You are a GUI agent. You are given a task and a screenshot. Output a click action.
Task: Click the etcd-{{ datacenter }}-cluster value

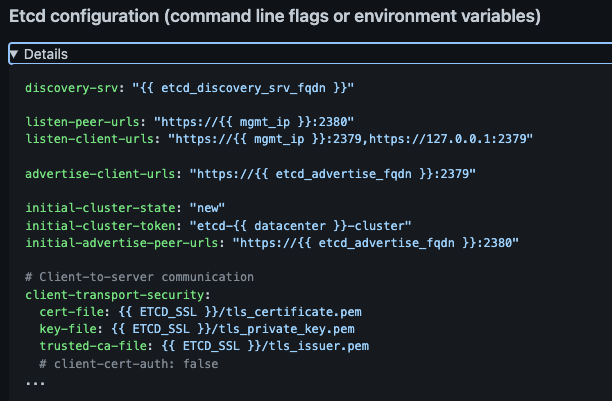(301, 226)
